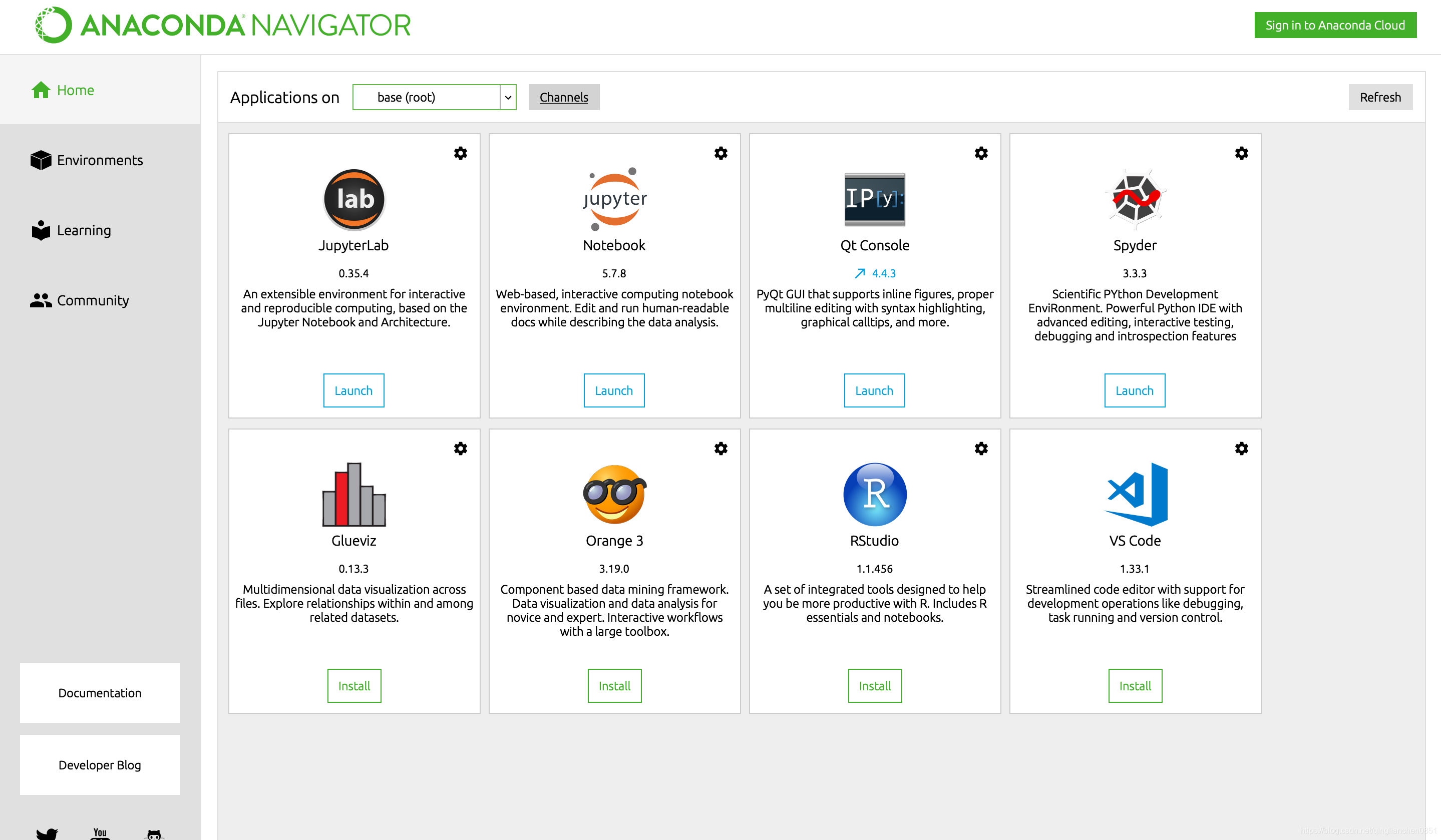Screen dimensions: 1441x840
Task: Click Qt Console version 4.4.3 link
Action: tap(884, 273)
